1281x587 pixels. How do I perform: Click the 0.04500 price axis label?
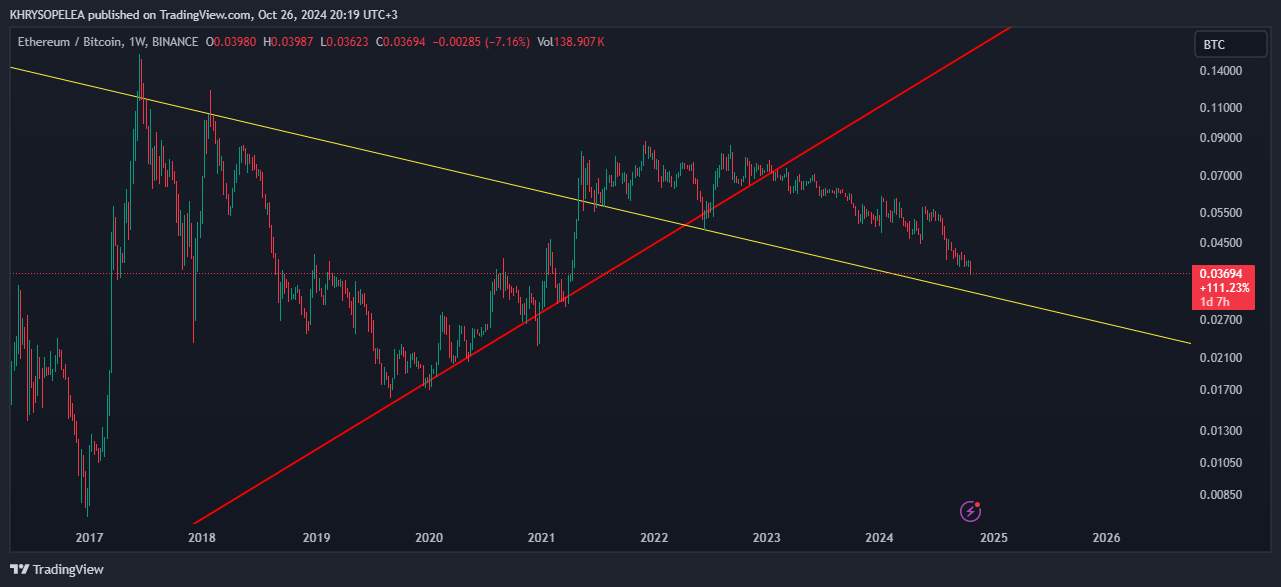[1220, 243]
